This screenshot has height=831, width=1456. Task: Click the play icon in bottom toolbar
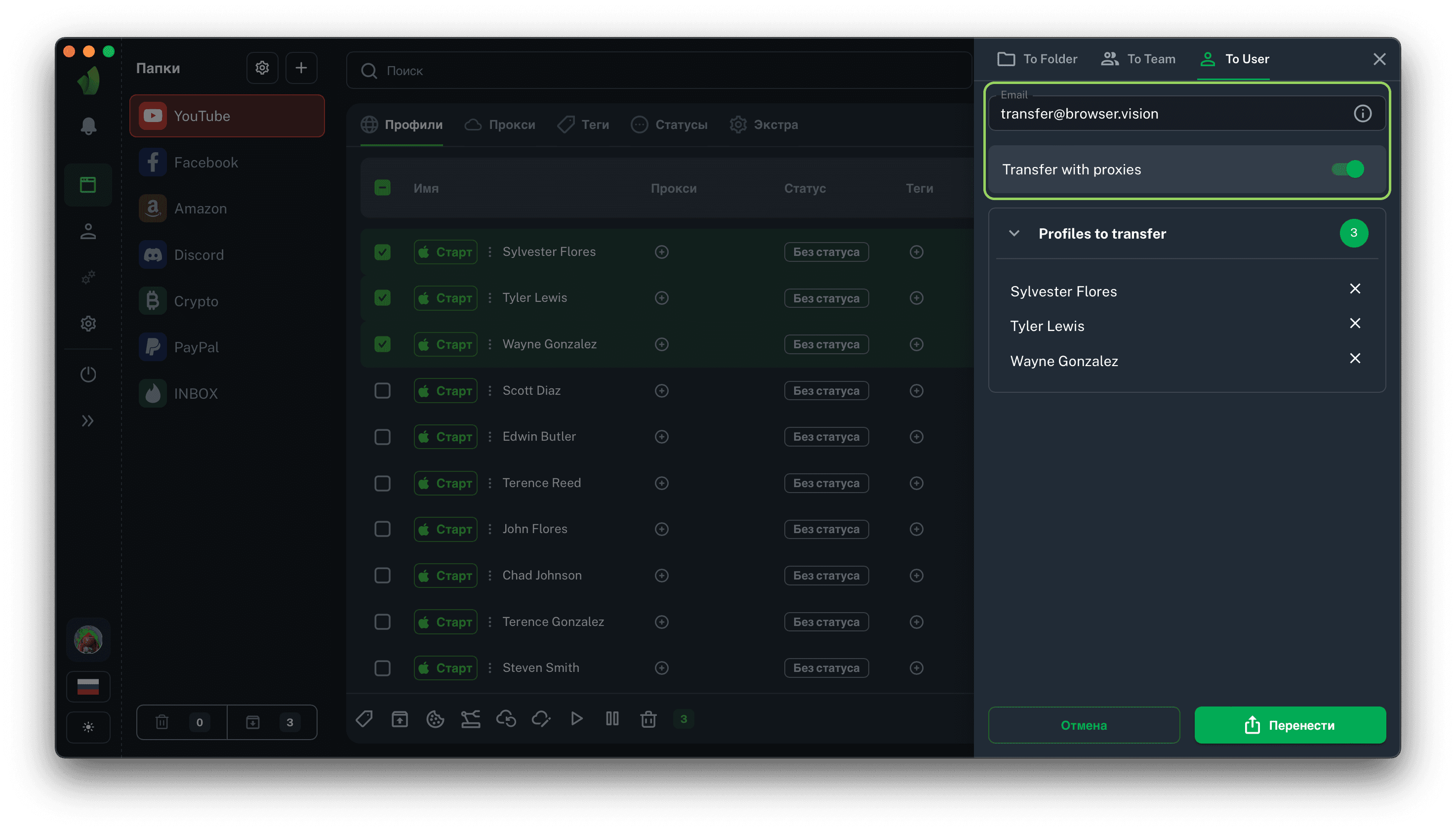[577, 718]
